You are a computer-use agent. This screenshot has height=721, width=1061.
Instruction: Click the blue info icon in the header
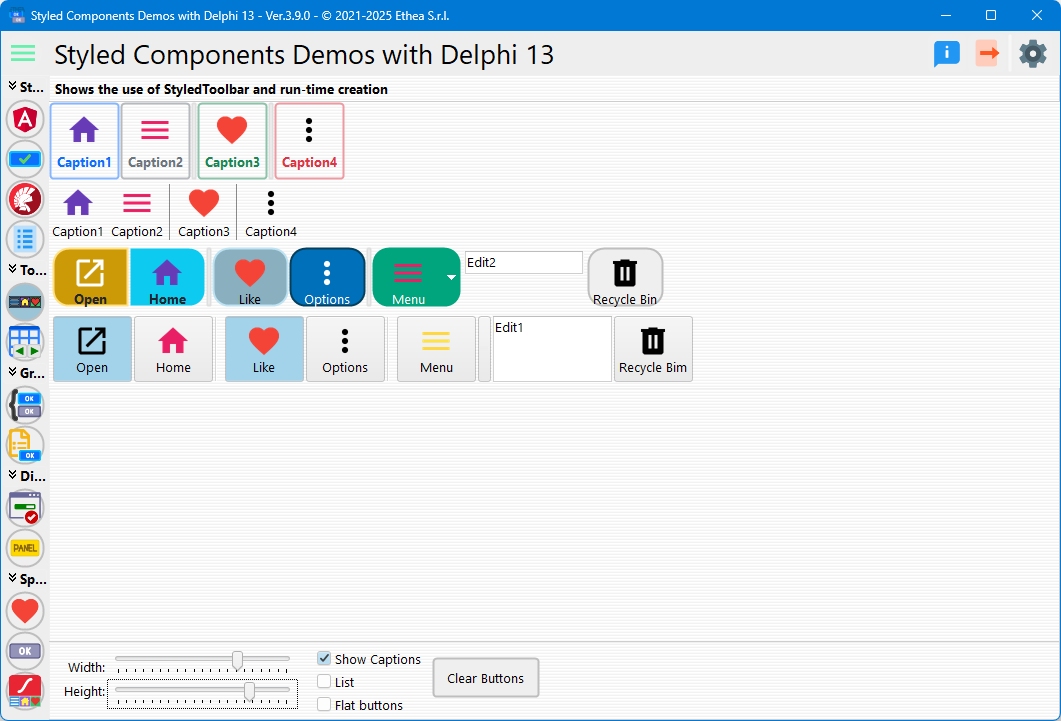[945, 53]
